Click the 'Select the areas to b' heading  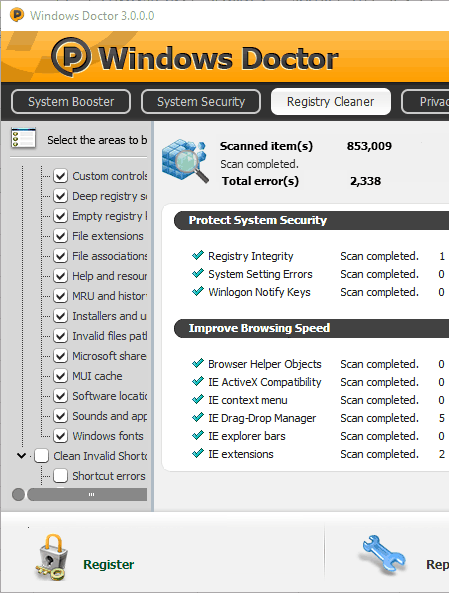click(x=97, y=140)
